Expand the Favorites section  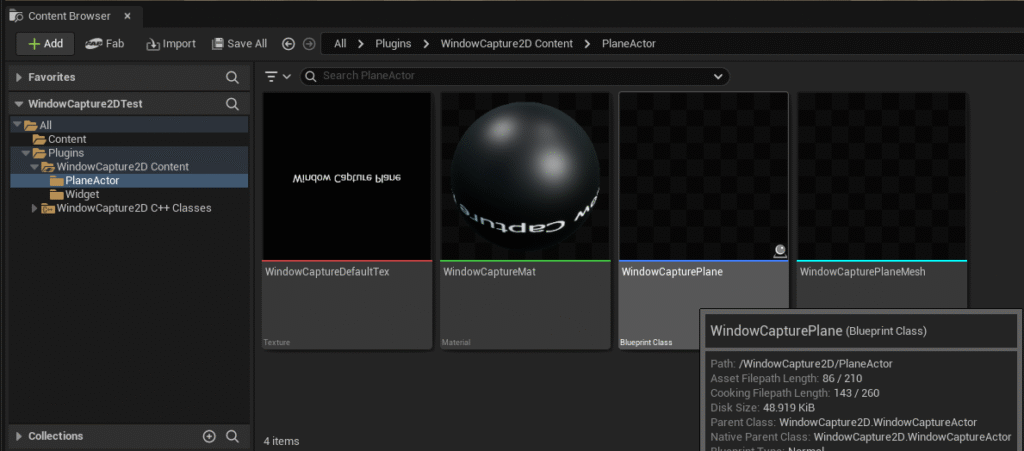19,77
